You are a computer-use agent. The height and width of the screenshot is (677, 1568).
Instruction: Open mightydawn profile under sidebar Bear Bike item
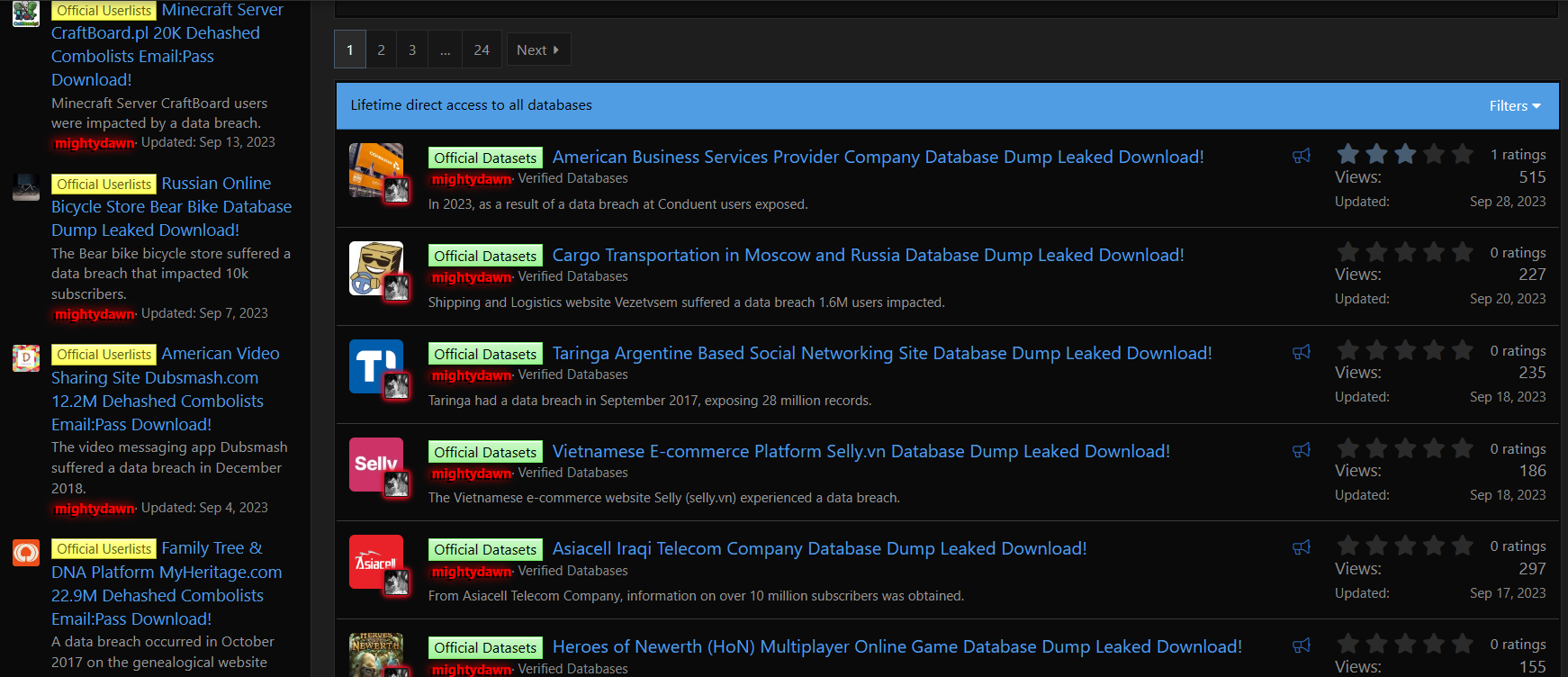(x=95, y=314)
